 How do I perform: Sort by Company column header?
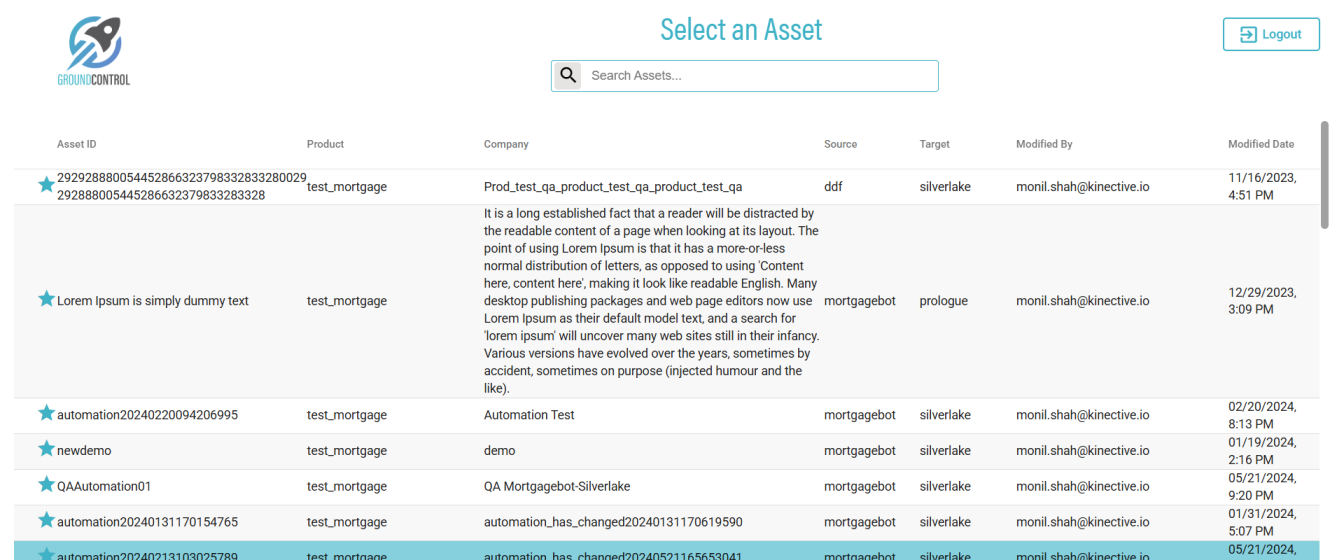[x=506, y=144]
